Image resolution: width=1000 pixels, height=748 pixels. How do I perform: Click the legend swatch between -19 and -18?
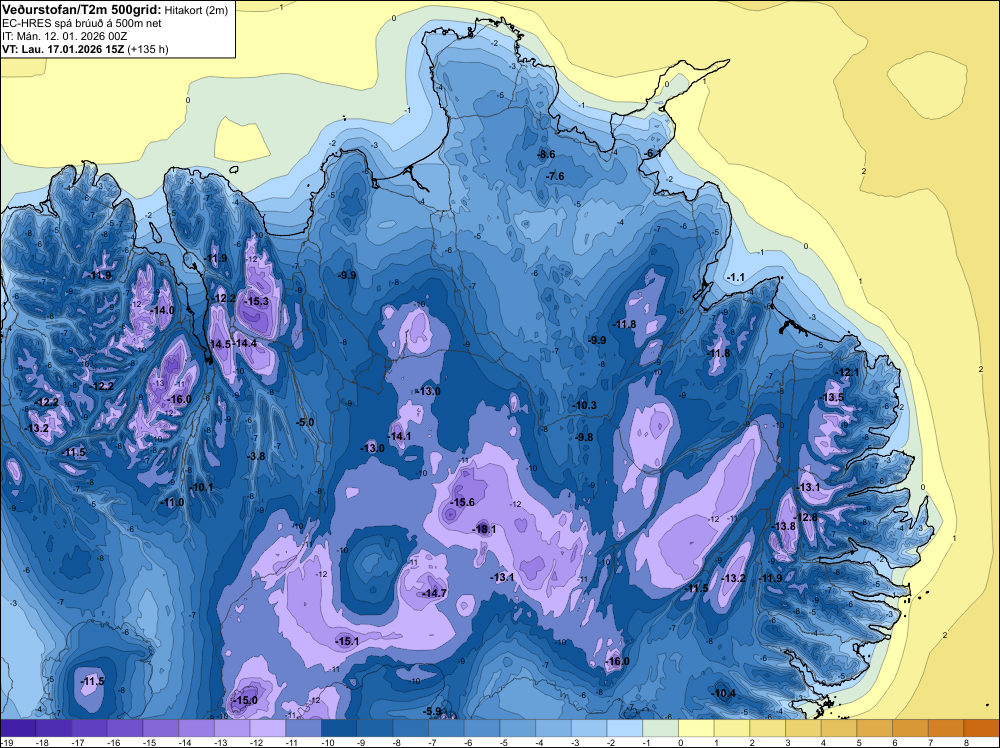(x=18, y=728)
